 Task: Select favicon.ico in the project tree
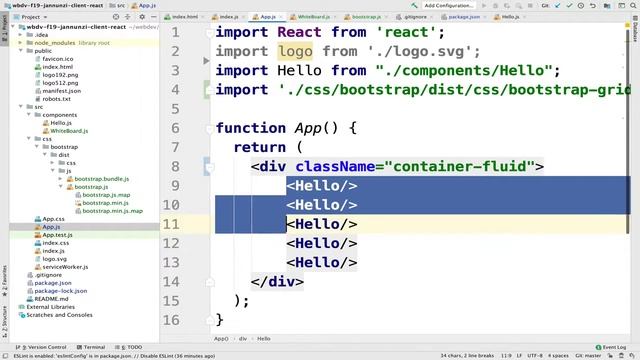tap(58, 59)
